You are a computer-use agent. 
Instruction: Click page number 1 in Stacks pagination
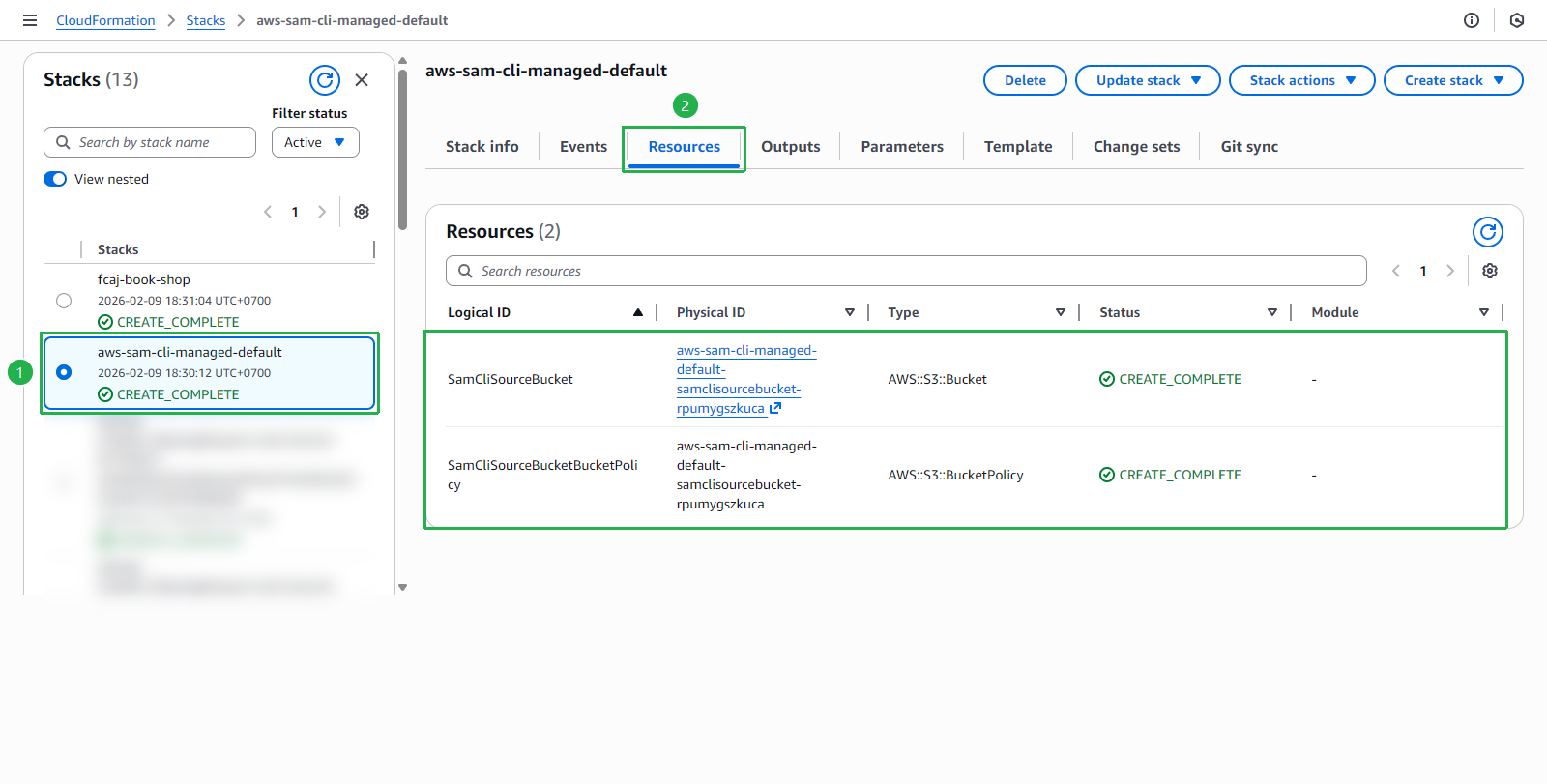tap(295, 212)
